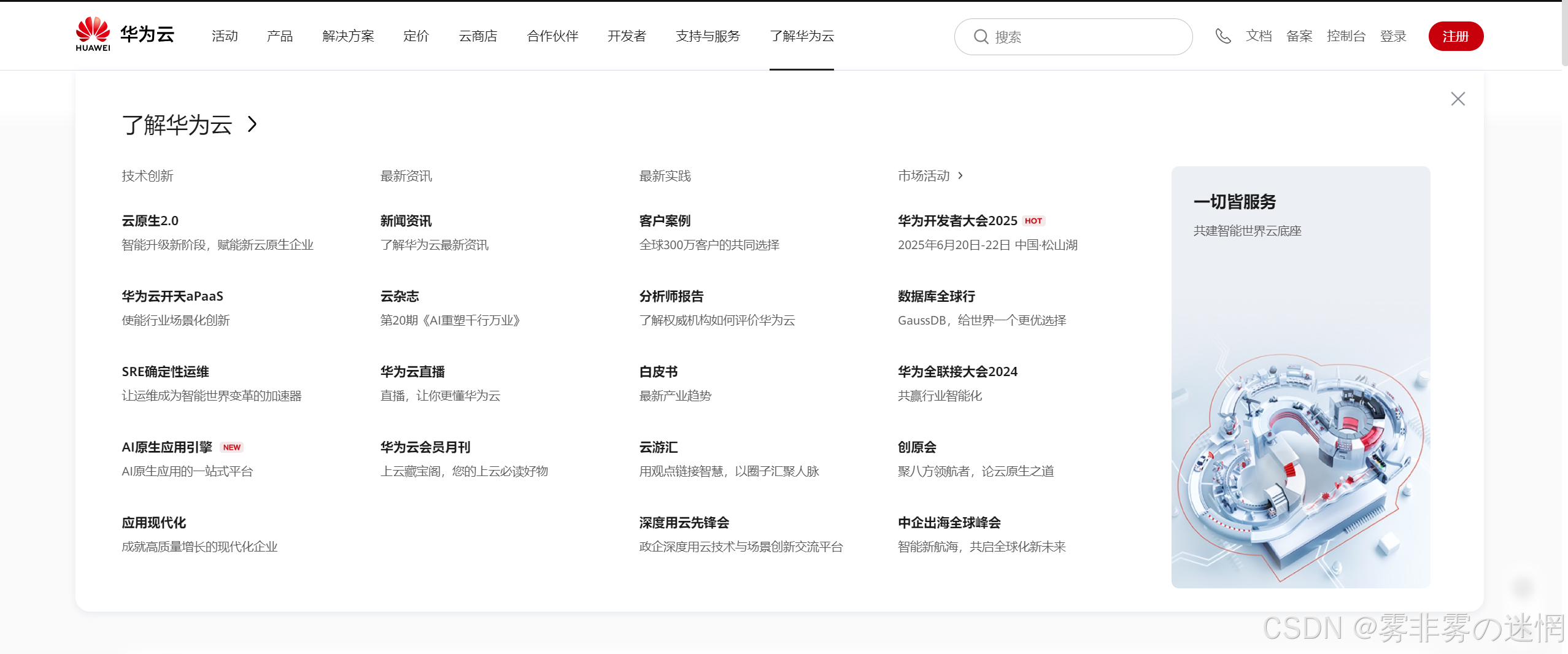This screenshot has height=654, width=1568.
Task: Click the red 注册 button
Action: click(1456, 36)
